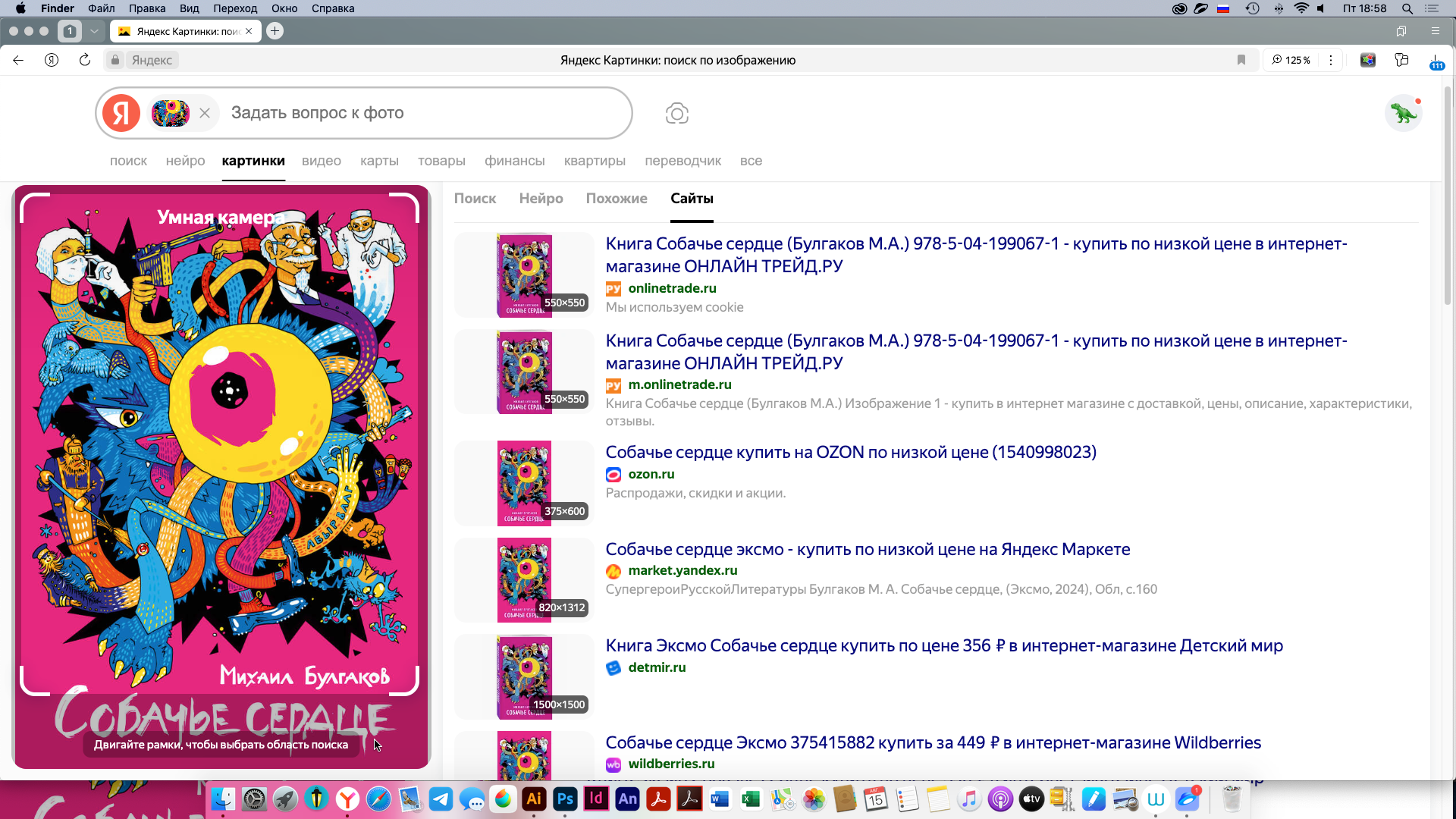Launch Adobe Illustrator from the dock
This screenshot has width=1456, height=819.
point(534,799)
